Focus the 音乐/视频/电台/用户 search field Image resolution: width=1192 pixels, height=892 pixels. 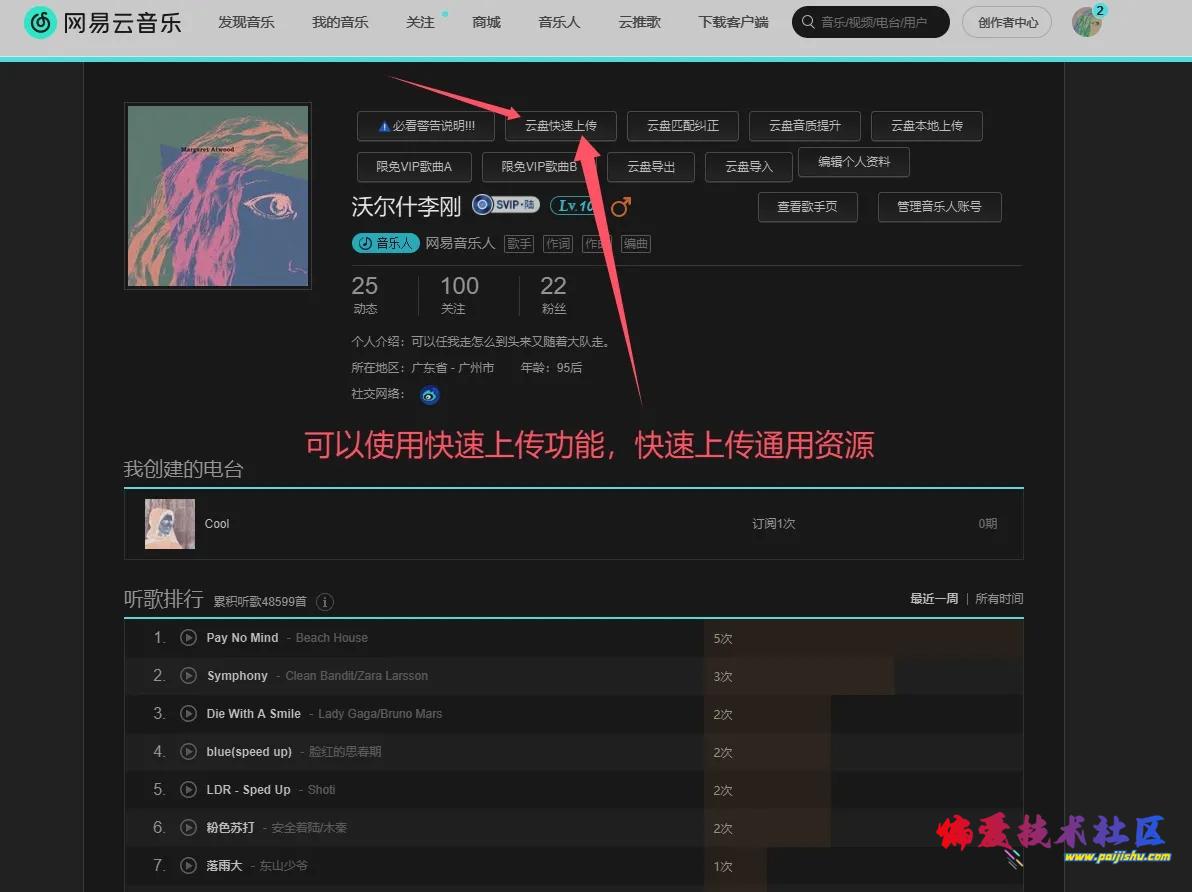click(x=871, y=22)
